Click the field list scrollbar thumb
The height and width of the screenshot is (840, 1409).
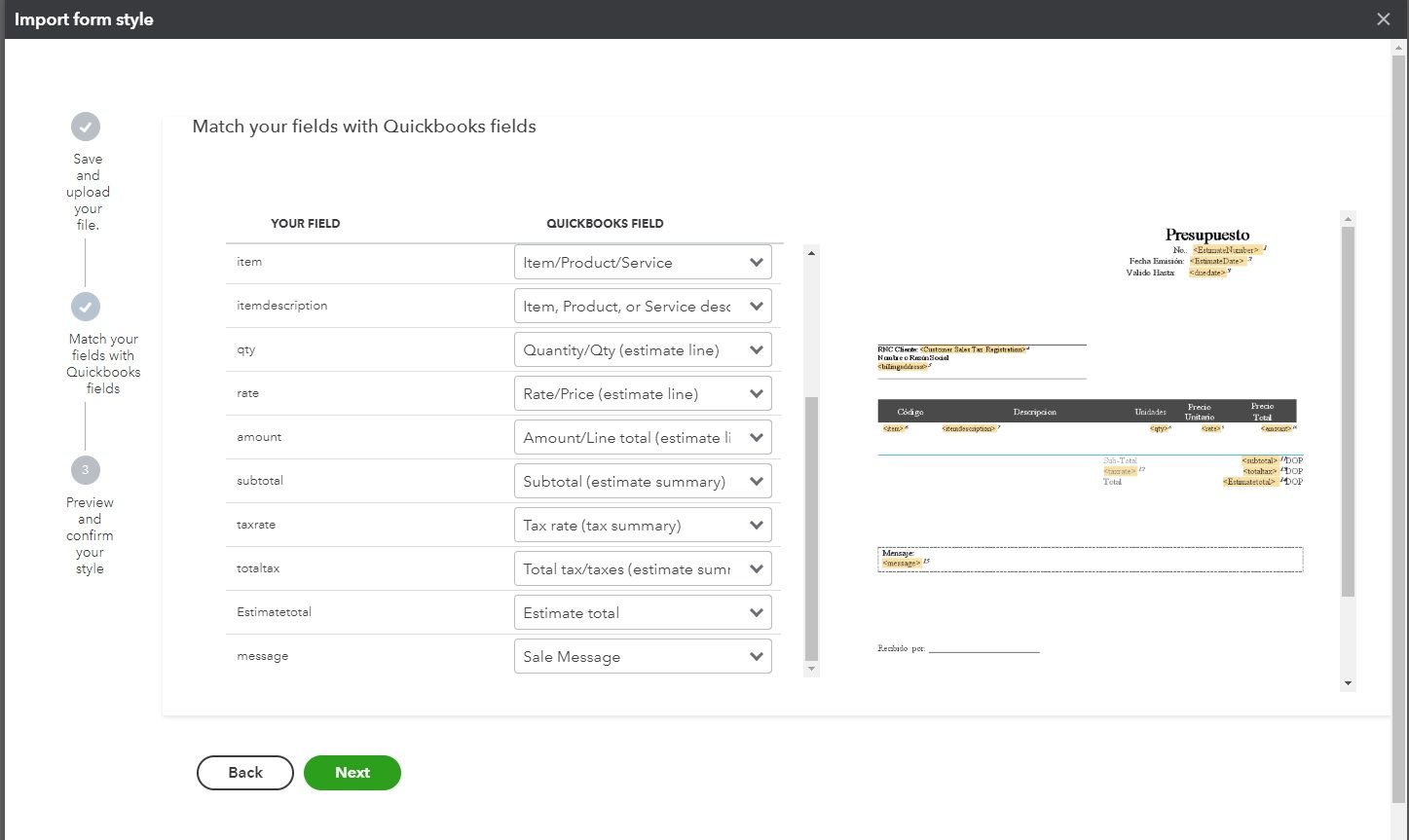pyautogui.click(x=812, y=529)
